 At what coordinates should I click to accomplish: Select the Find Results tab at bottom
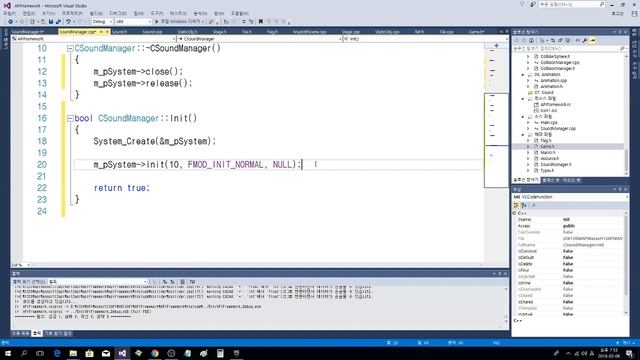[58, 333]
